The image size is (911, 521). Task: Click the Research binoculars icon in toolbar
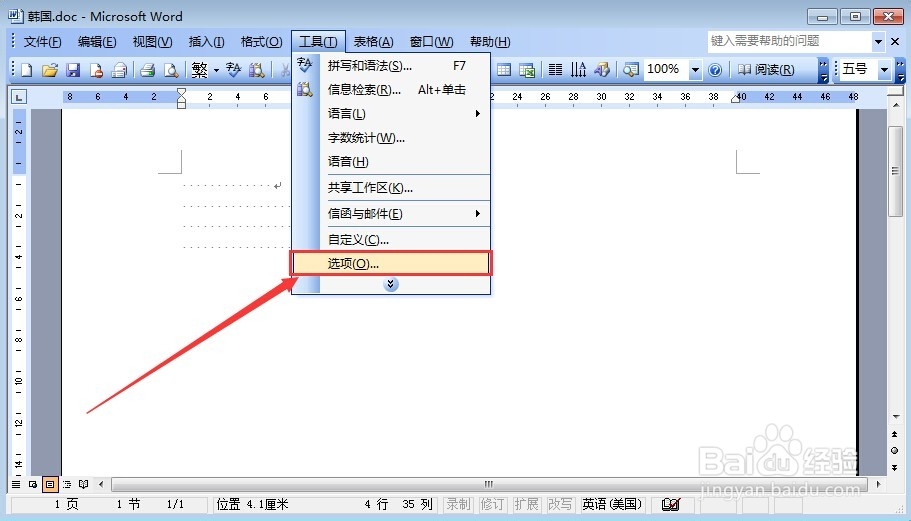257,70
